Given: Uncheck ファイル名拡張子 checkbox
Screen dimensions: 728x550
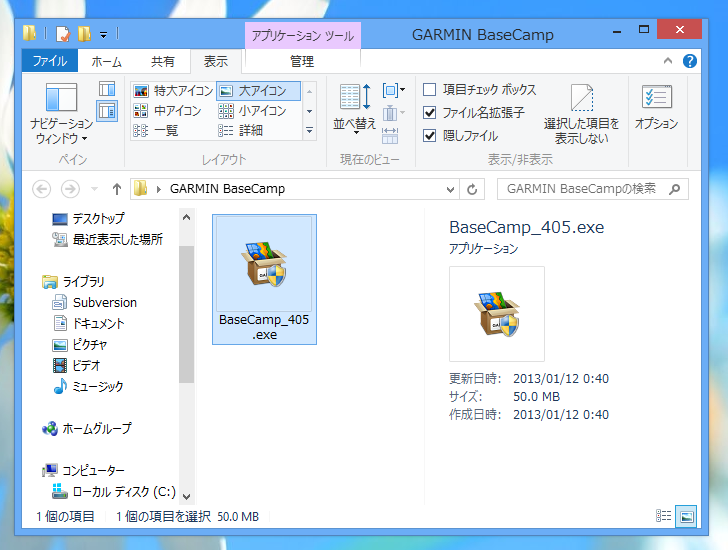Looking at the screenshot, I should (430, 112).
